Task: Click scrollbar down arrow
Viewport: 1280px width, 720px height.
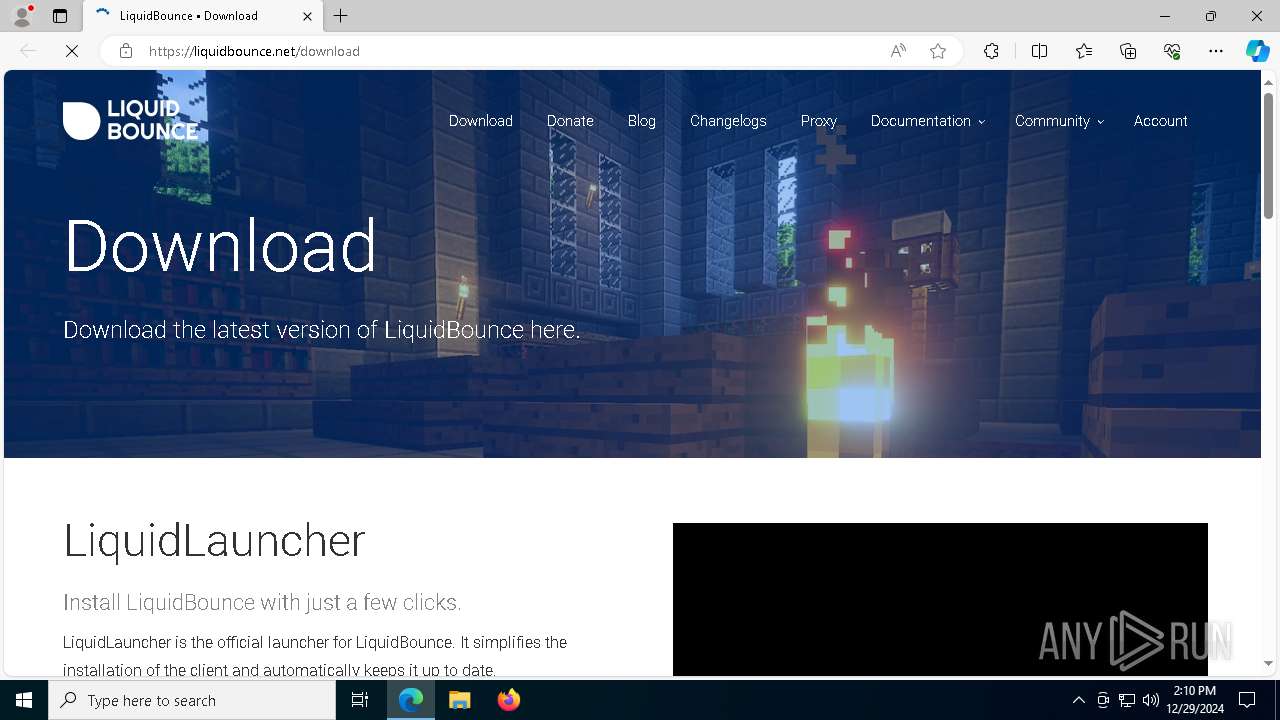Action: pos(1269,663)
